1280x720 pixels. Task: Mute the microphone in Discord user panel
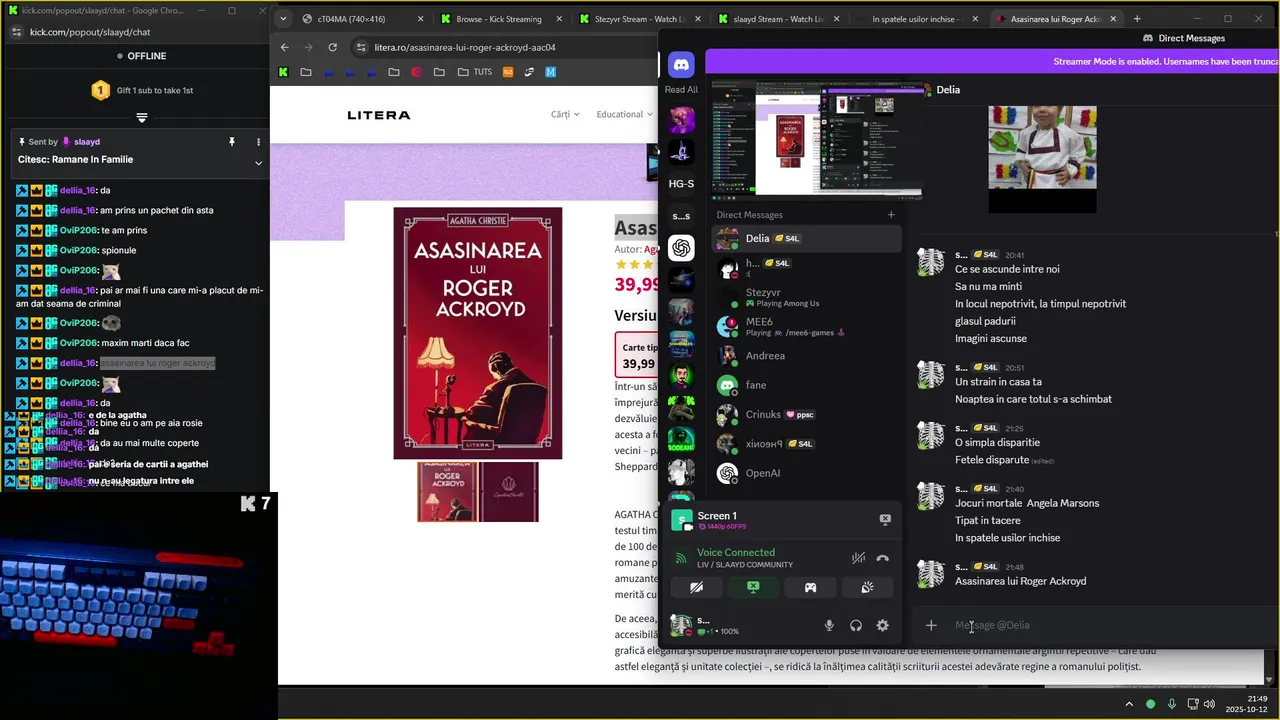[829, 625]
